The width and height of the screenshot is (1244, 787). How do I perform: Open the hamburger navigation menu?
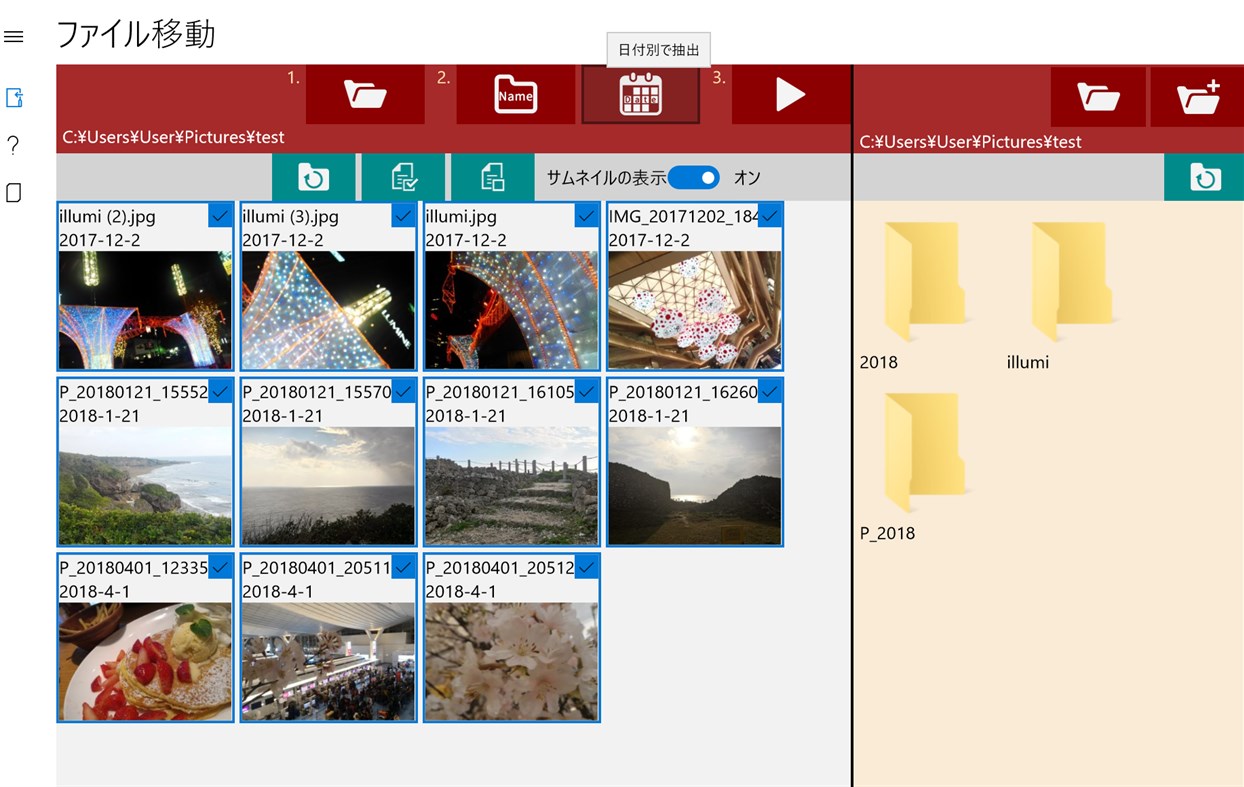[13, 36]
